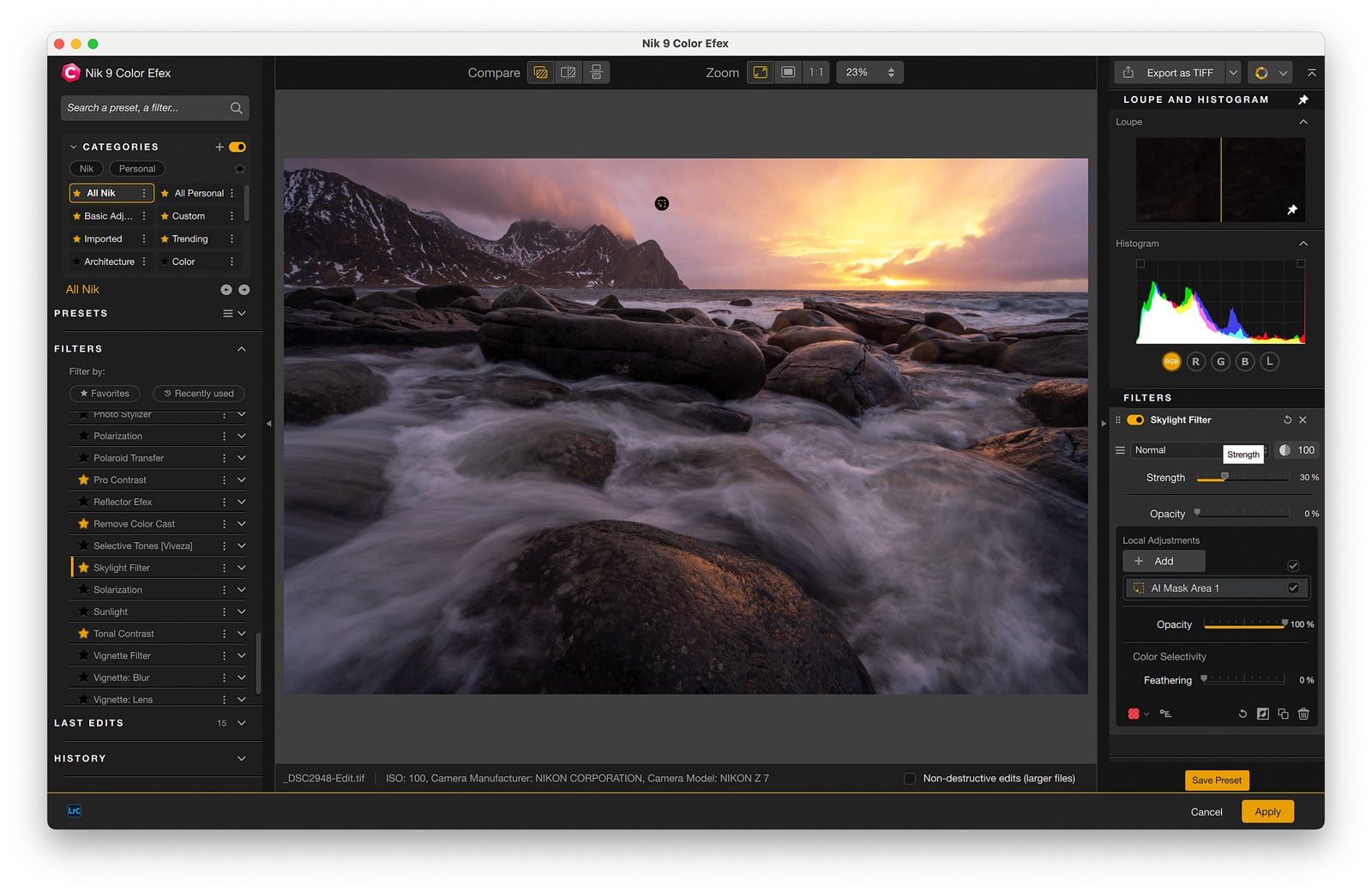Click the Skylight Filter drag handle
The width and height of the screenshot is (1372, 892).
click(x=1117, y=420)
